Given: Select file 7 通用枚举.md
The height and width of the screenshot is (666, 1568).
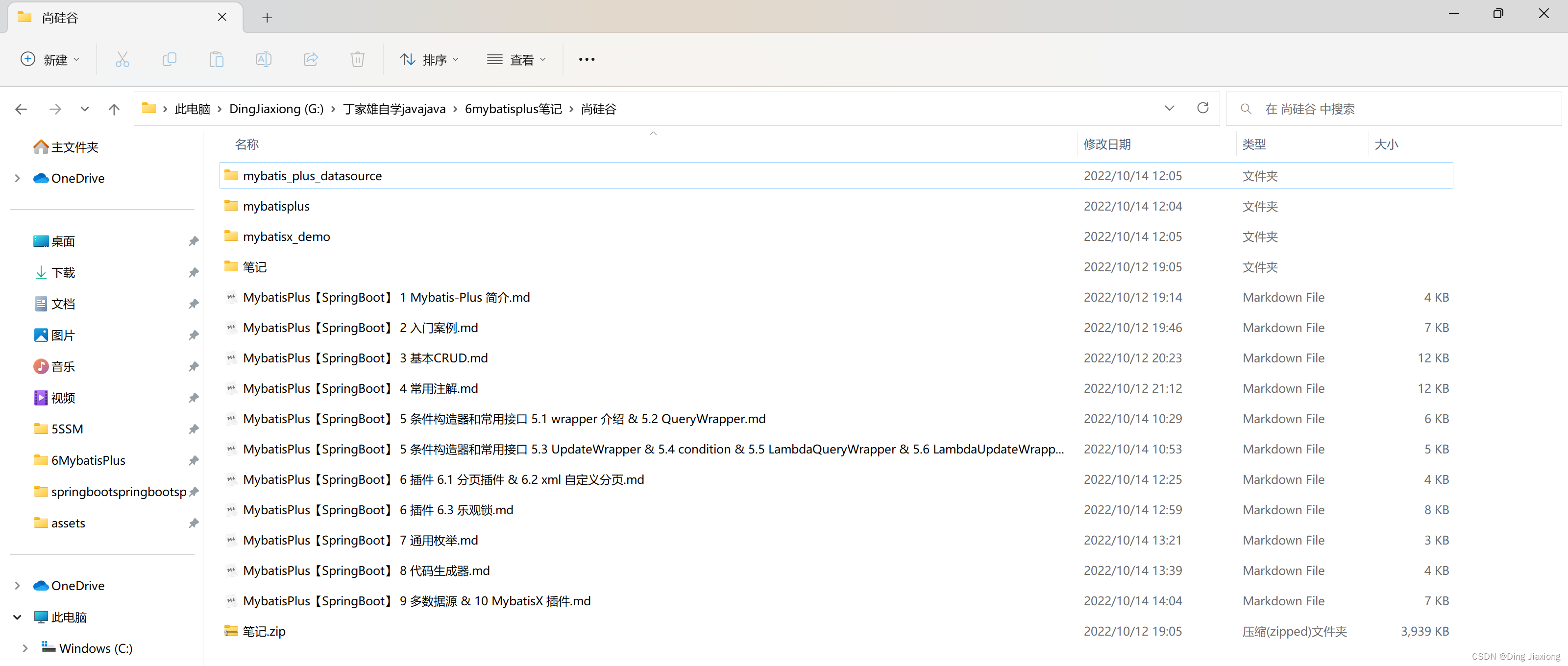Looking at the screenshot, I should [x=836, y=541].
